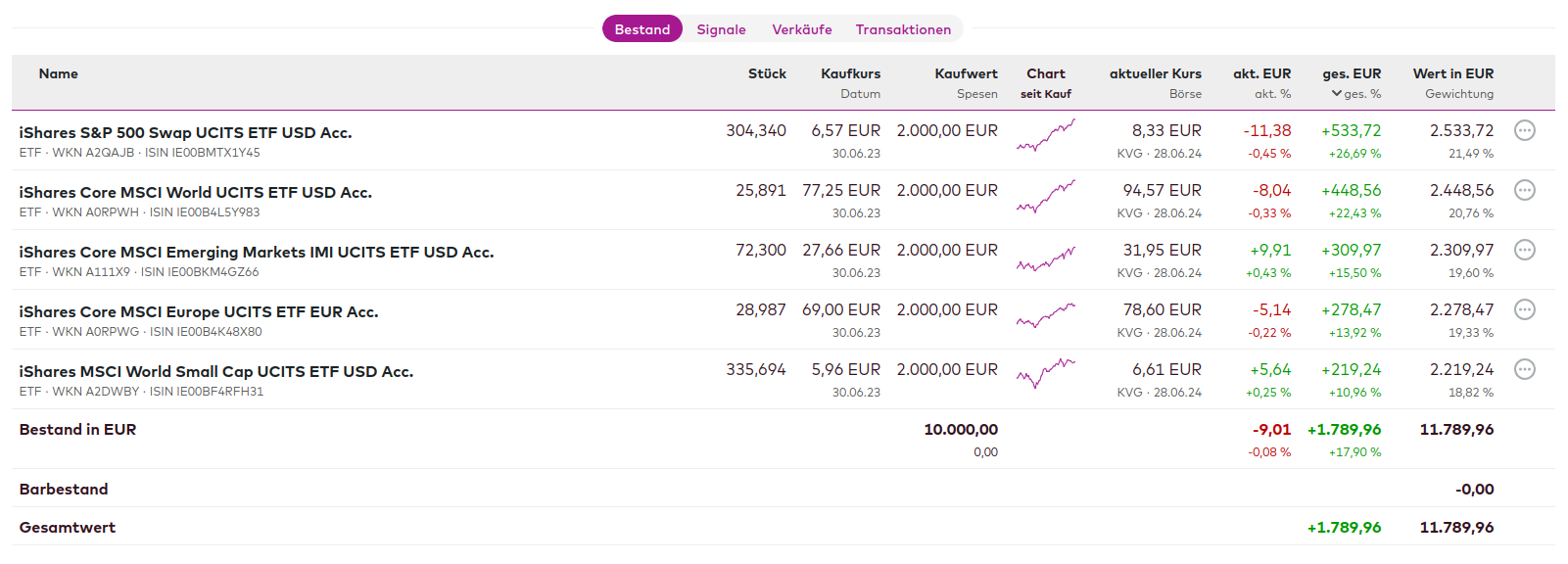View the MSCI Europe chart since purchase

(1045, 316)
